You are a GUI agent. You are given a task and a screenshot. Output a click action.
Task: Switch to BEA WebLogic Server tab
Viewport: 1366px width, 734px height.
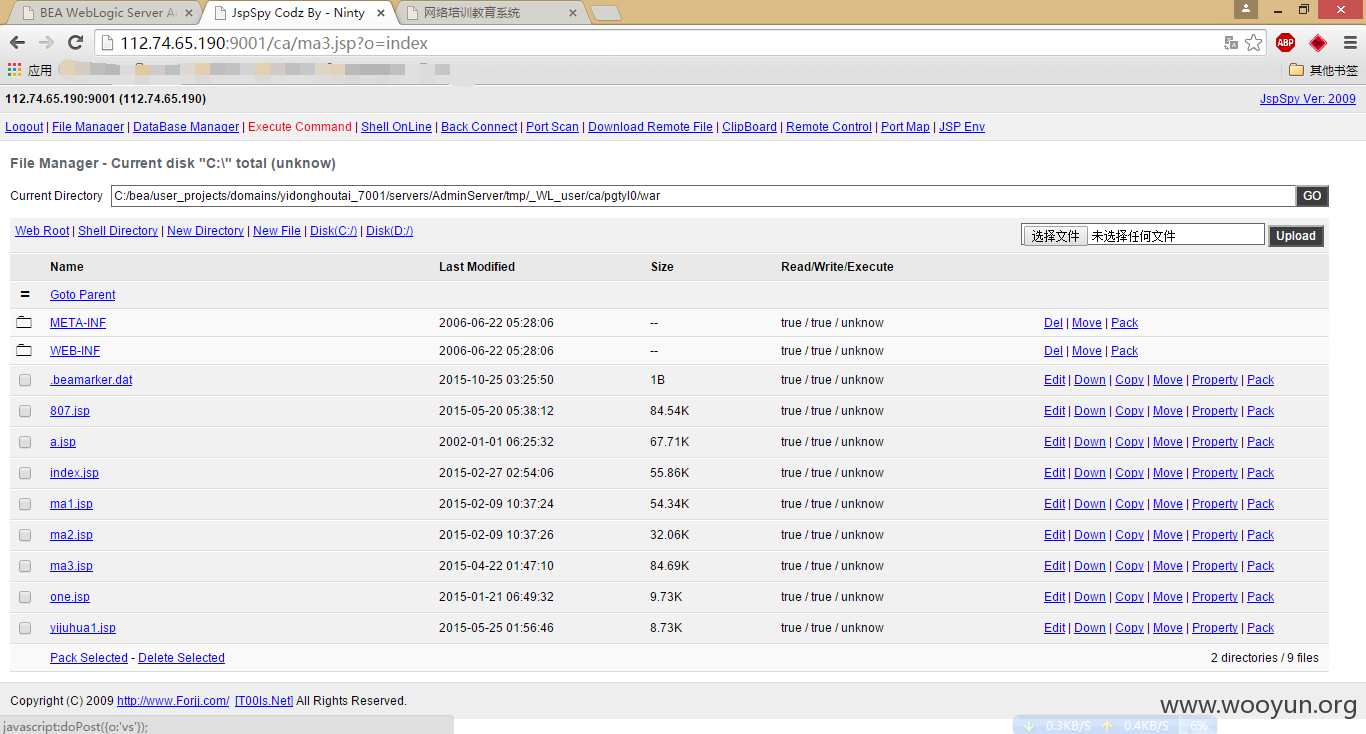click(x=105, y=13)
